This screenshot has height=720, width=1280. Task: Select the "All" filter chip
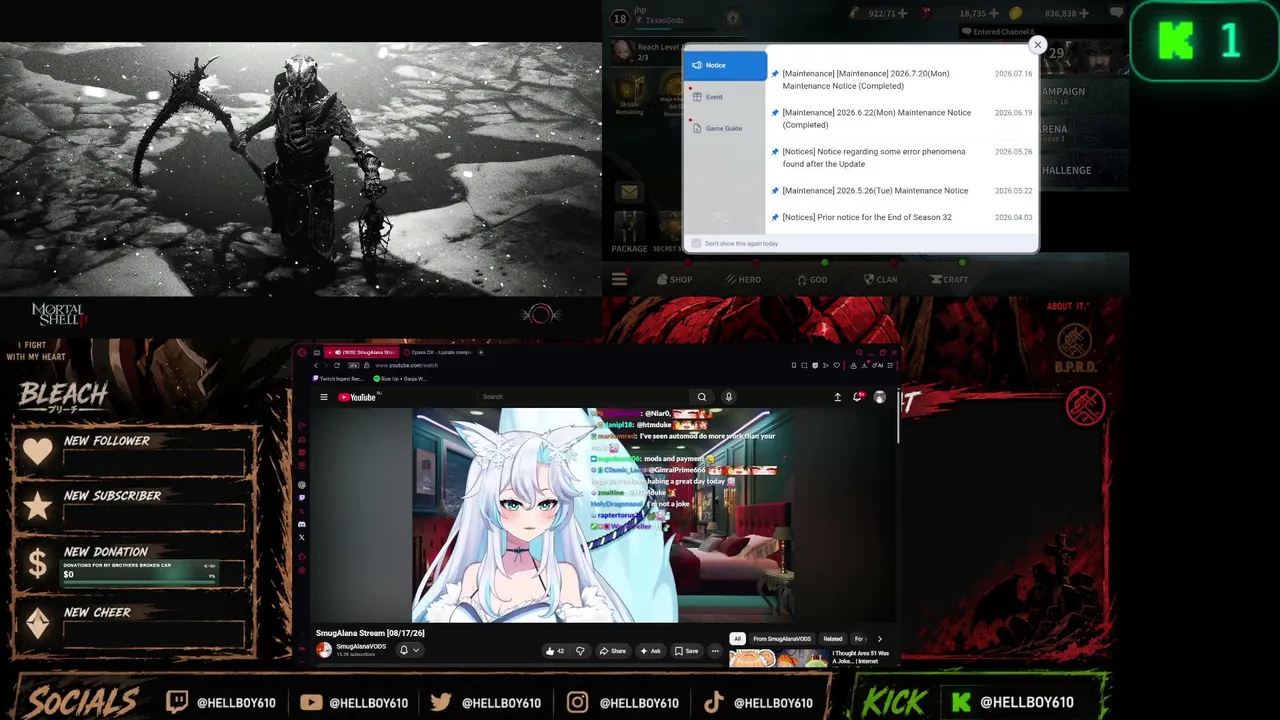coord(737,639)
